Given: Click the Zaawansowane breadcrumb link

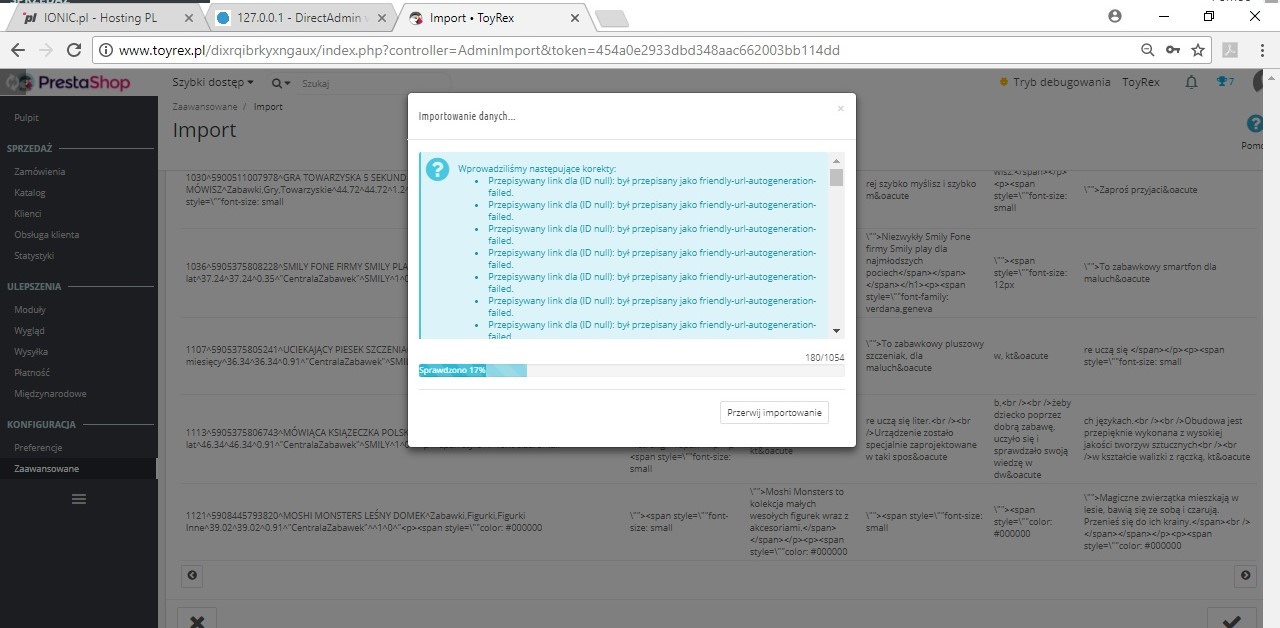Looking at the screenshot, I should point(205,107).
